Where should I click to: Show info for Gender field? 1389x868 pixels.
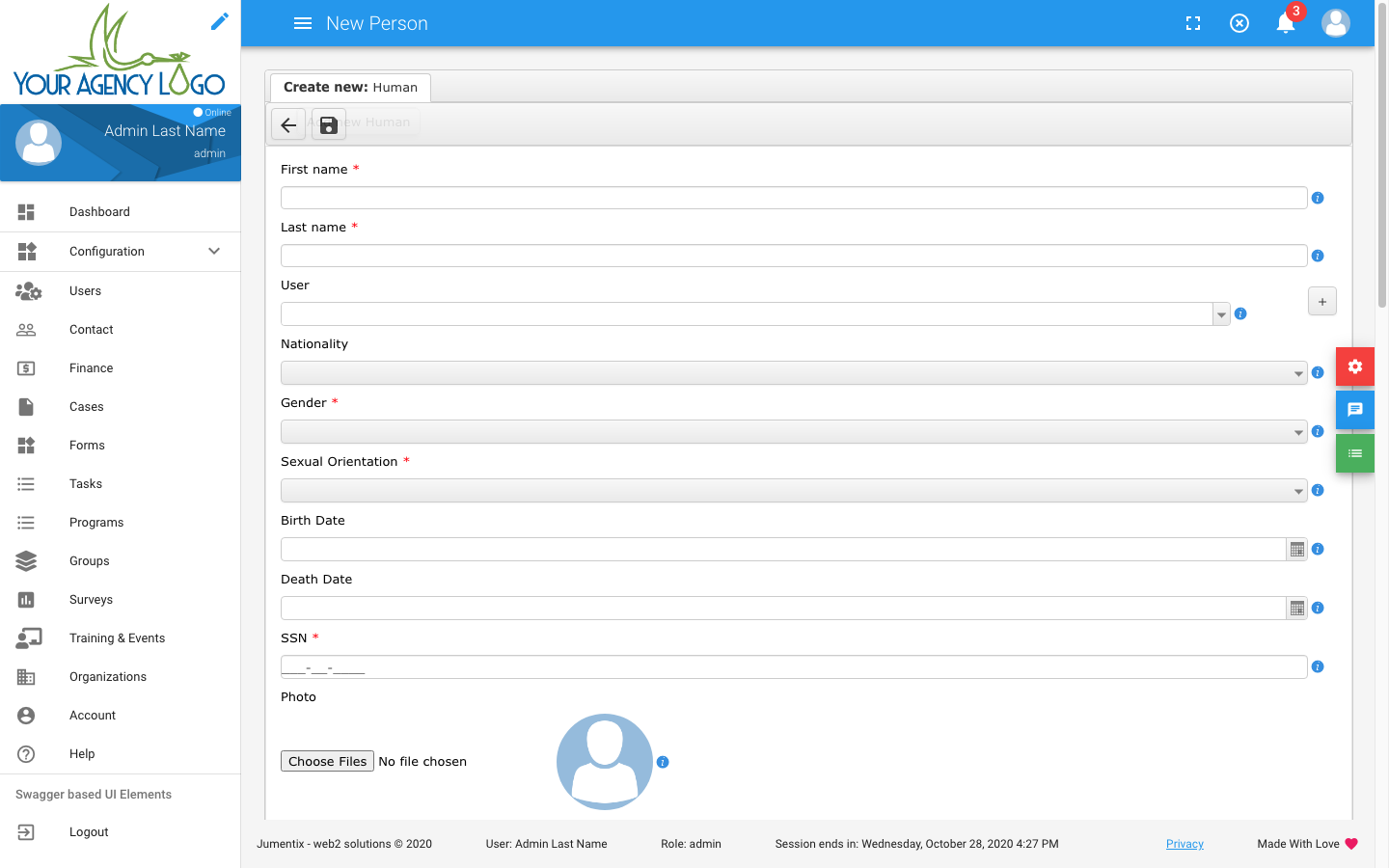coord(1318,431)
